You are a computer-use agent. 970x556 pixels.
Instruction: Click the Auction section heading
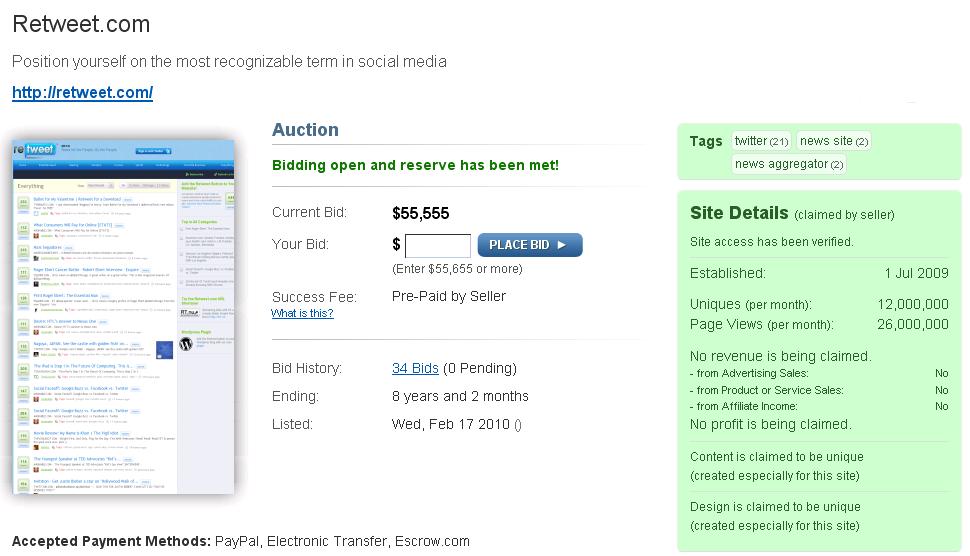(x=305, y=130)
